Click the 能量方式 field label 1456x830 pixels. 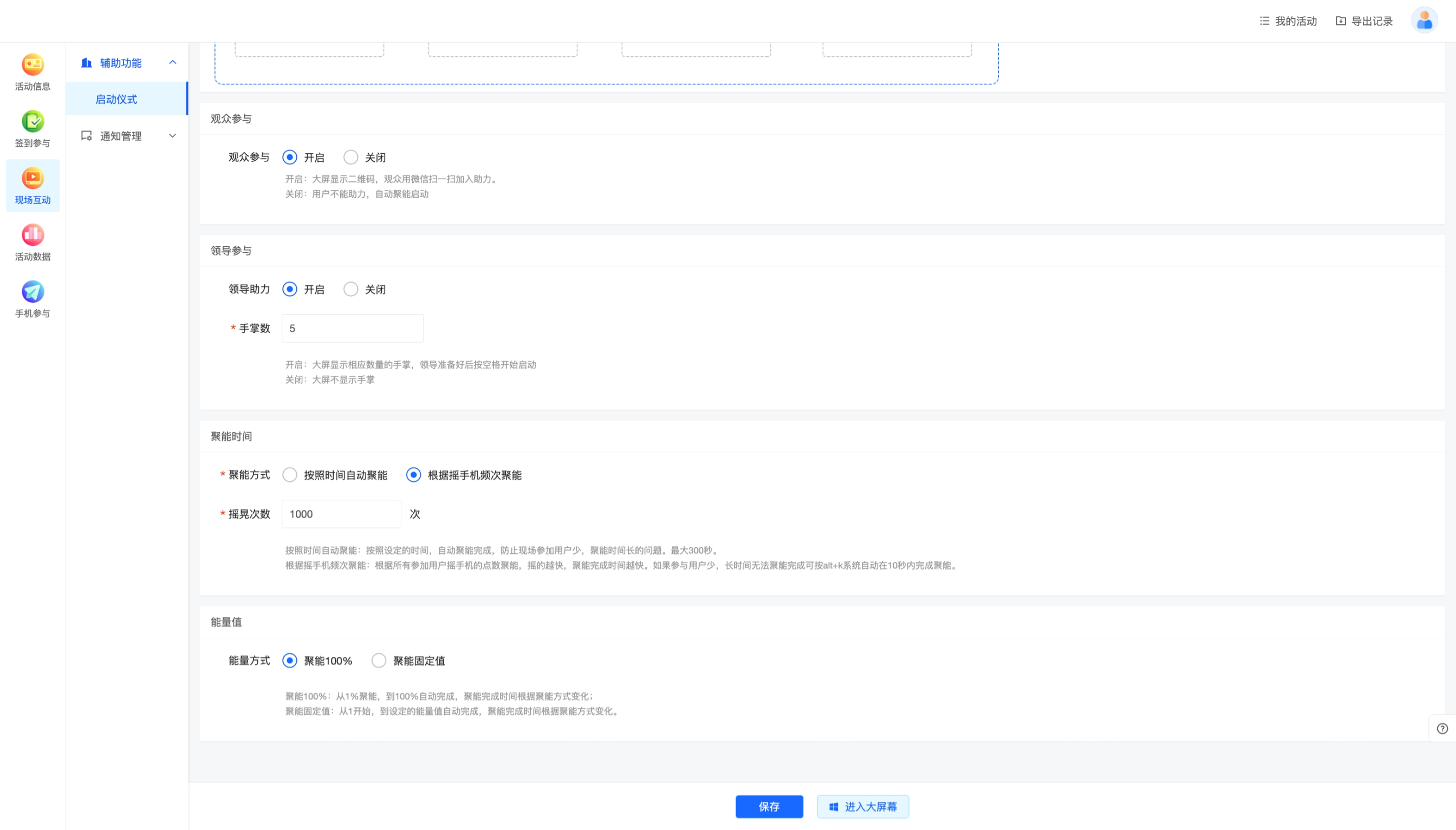[x=249, y=660]
